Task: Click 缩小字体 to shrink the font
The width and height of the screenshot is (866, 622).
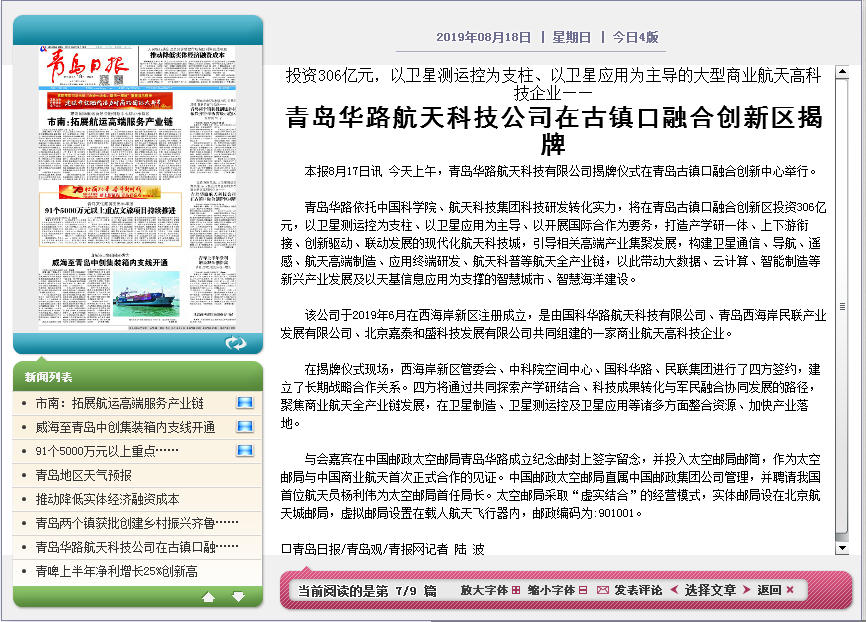Action: pos(553,590)
